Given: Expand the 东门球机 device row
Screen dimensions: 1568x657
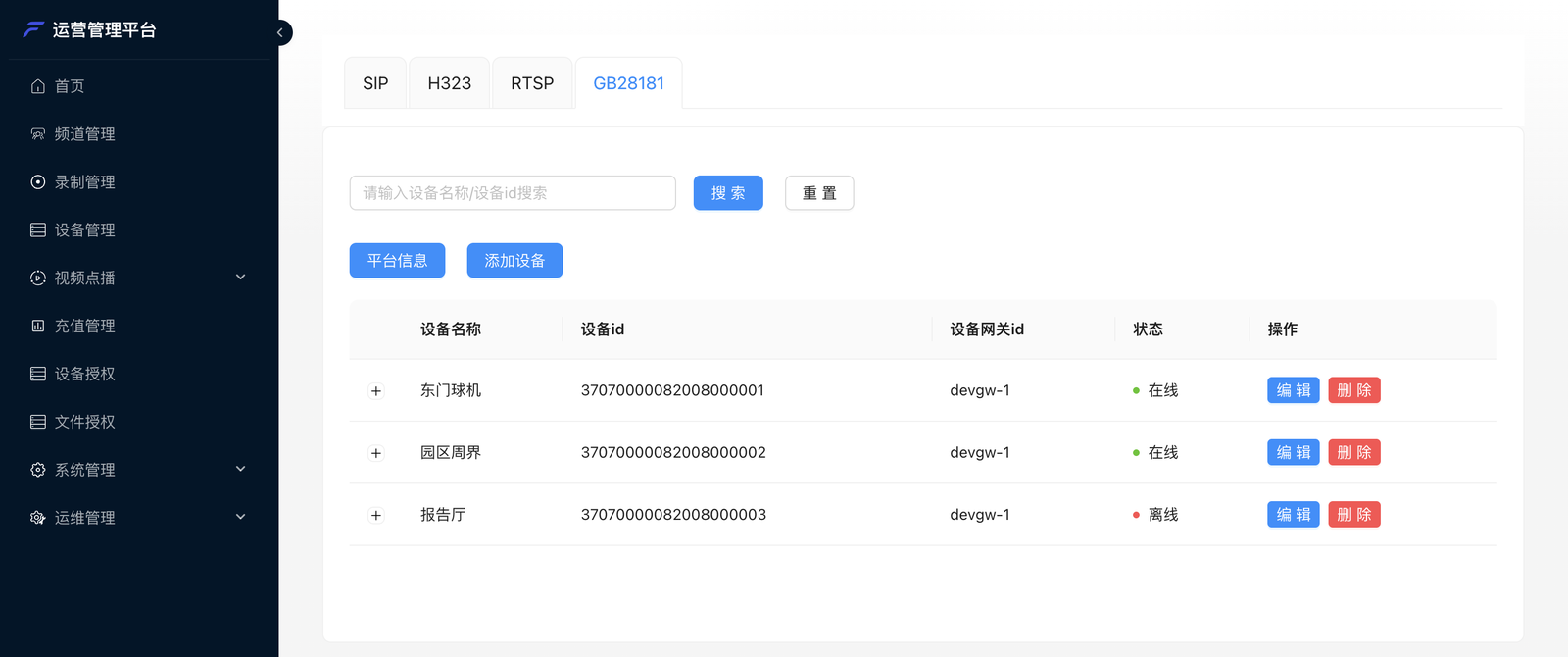Looking at the screenshot, I should click(376, 391).
